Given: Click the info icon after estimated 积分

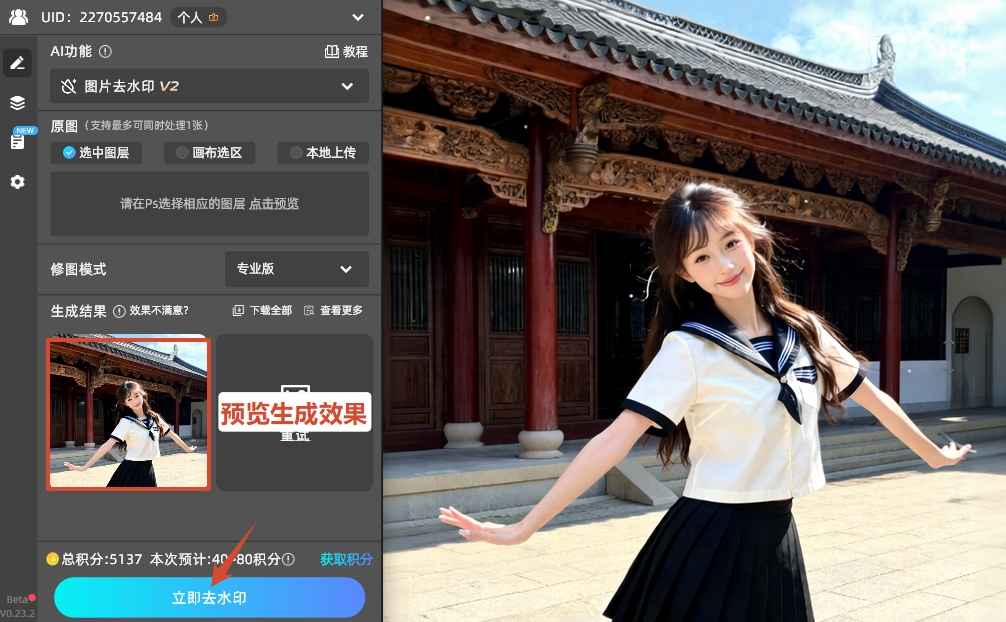Looking at the screenshot, I should (288, 560).
